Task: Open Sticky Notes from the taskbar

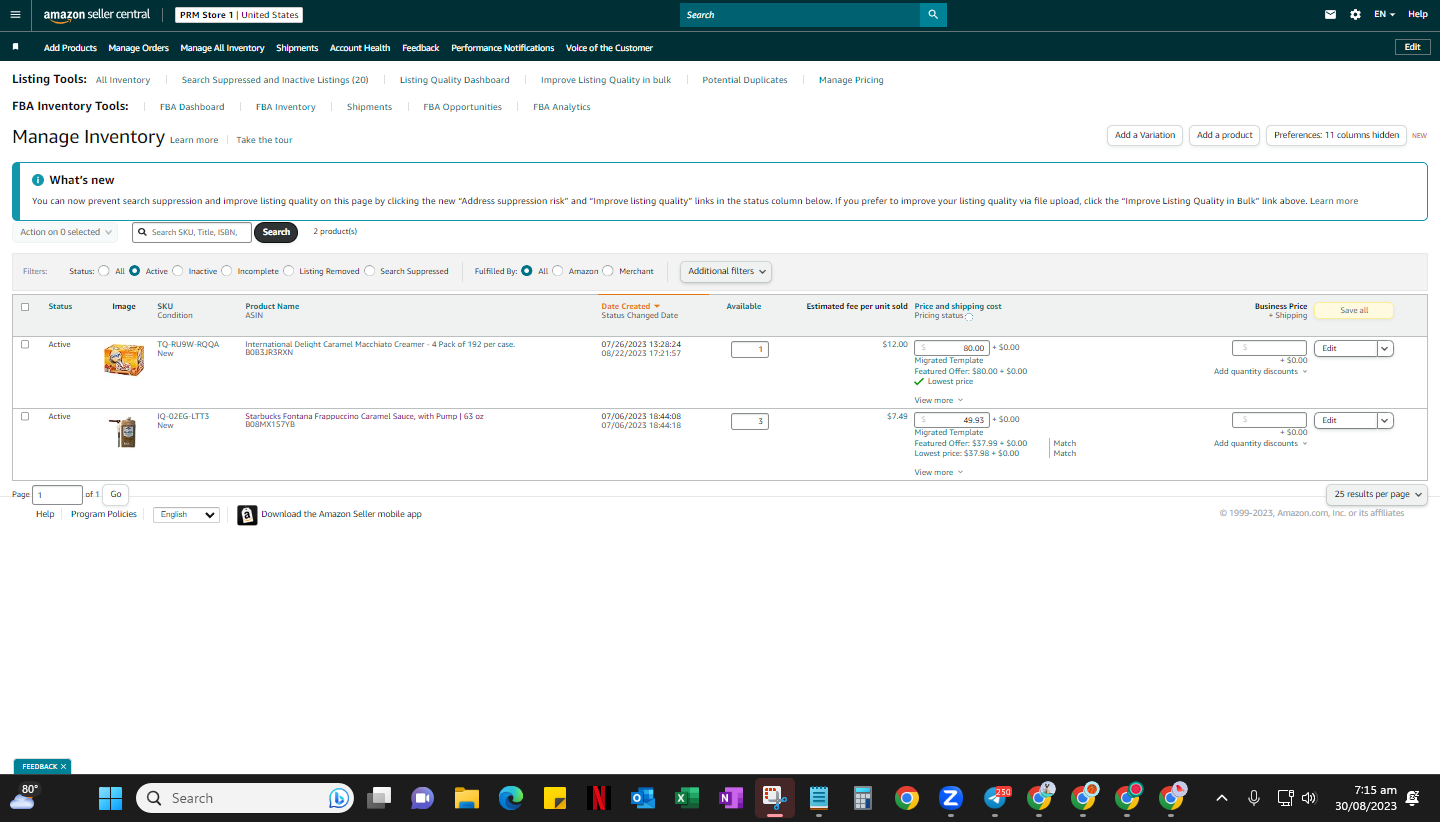Action: coord(555,798)
